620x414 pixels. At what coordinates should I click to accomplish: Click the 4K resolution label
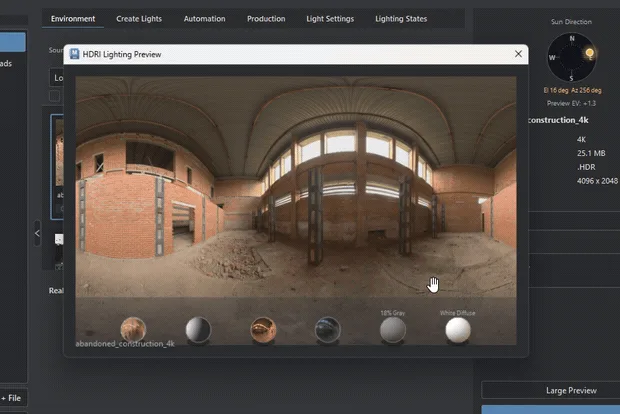(581, 139)
